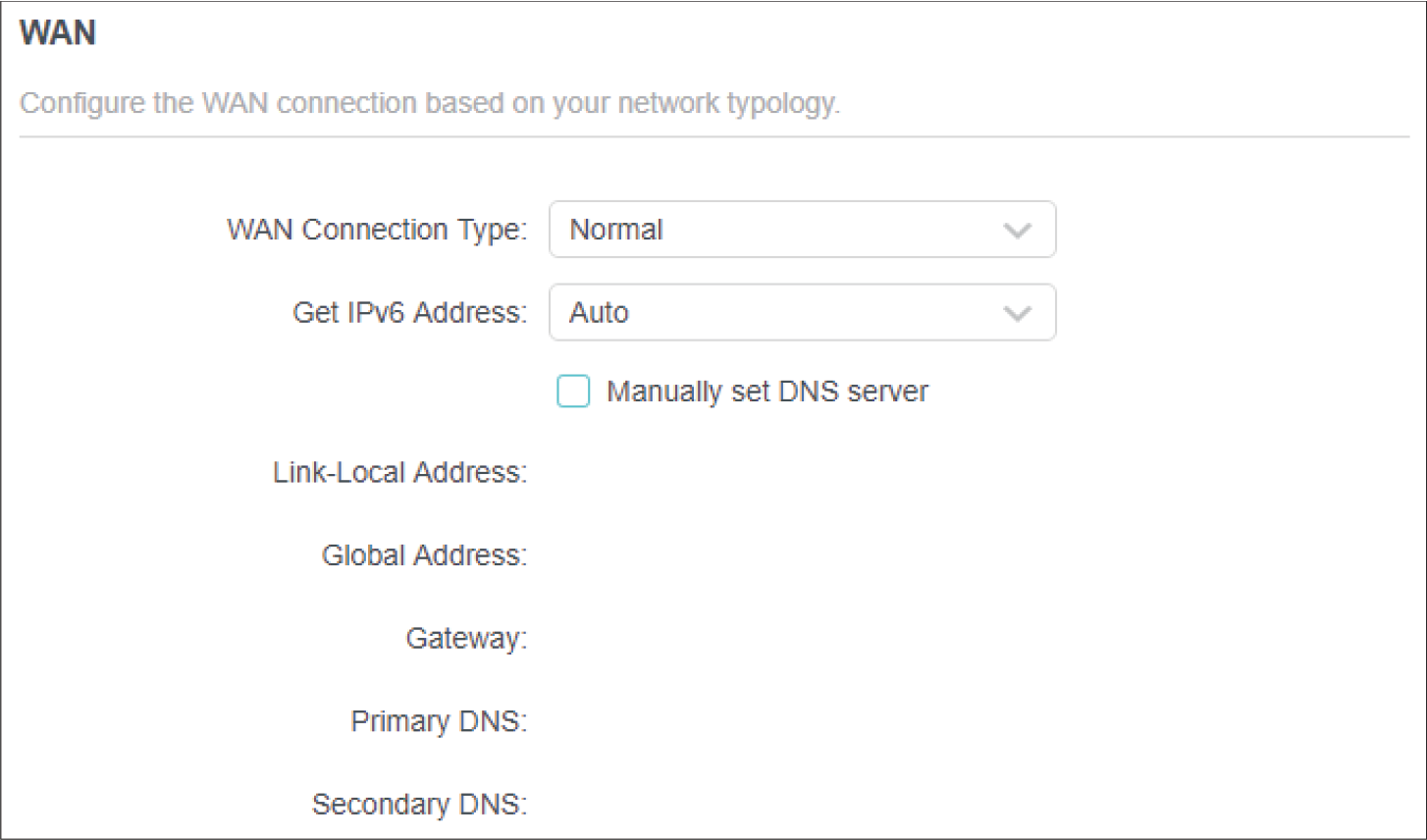Open the WAN Connection Type dropdown box

tap(801, 230)
